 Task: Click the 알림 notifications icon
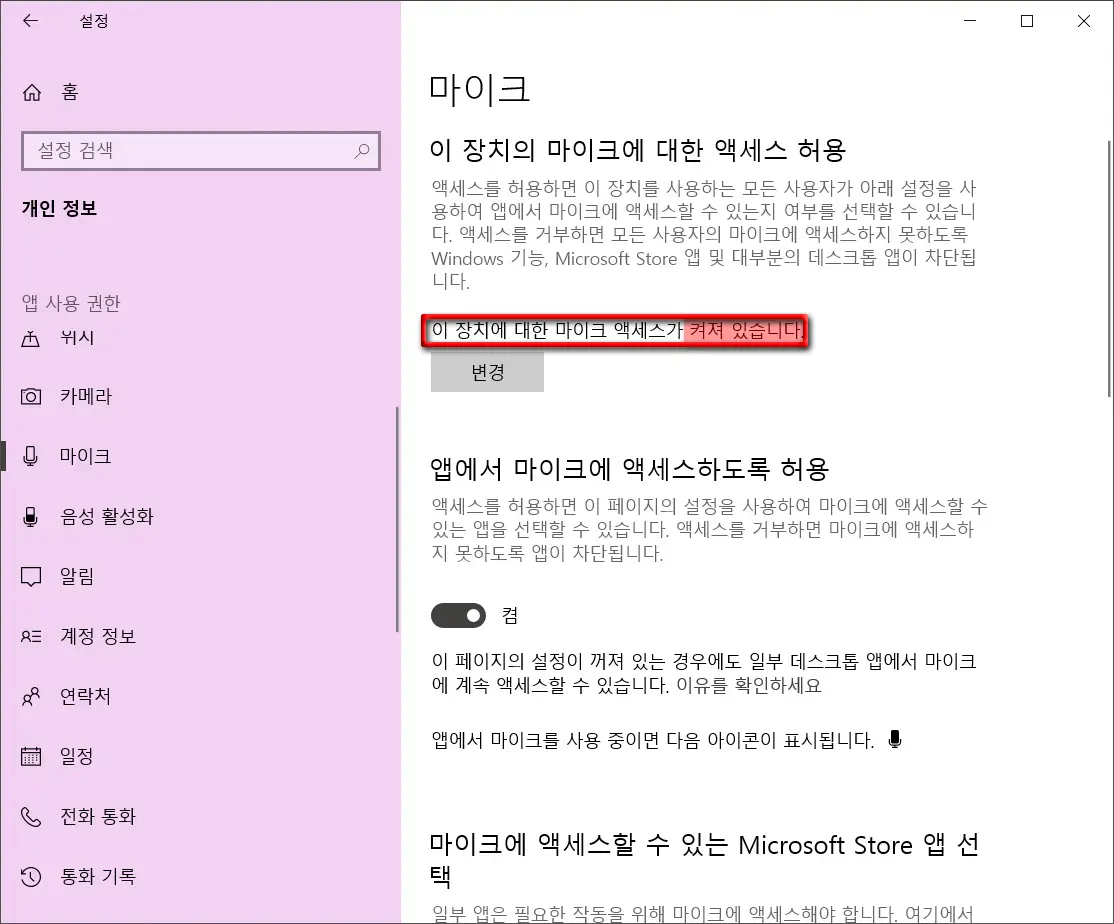(x=33, y=576)
